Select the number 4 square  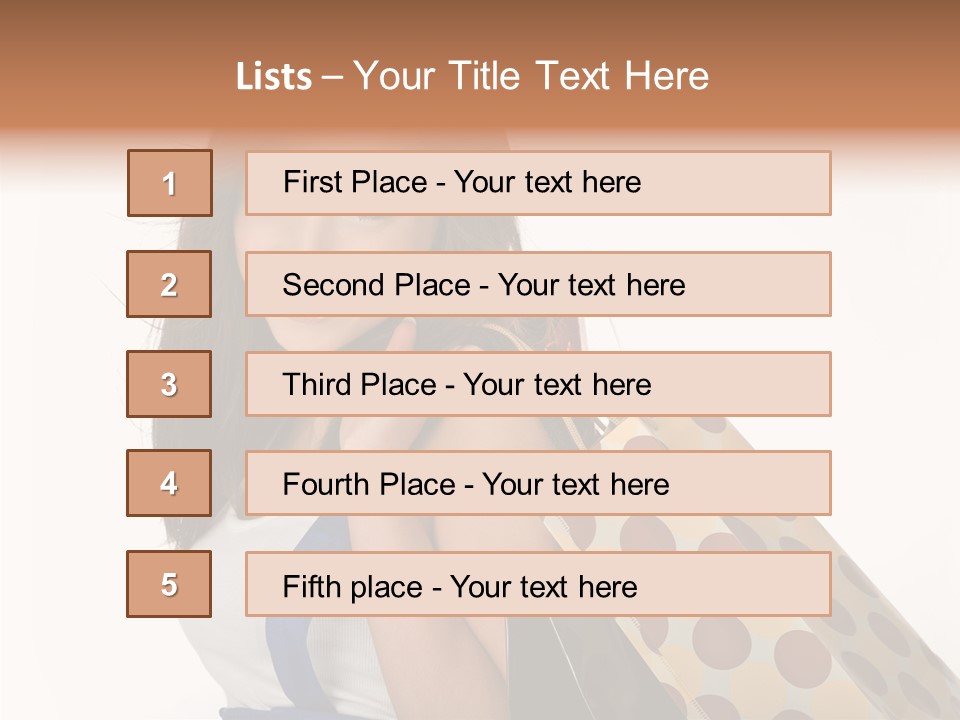click(169, 483)
